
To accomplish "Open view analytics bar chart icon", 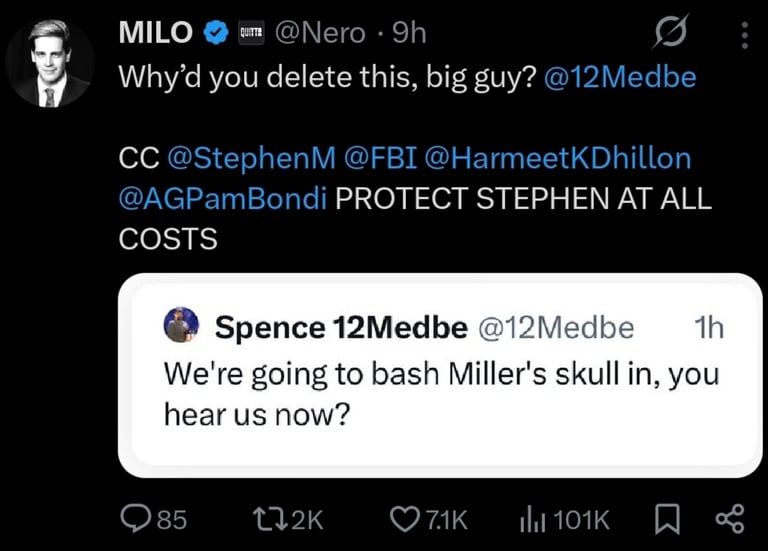I will (x=531, y=518).
